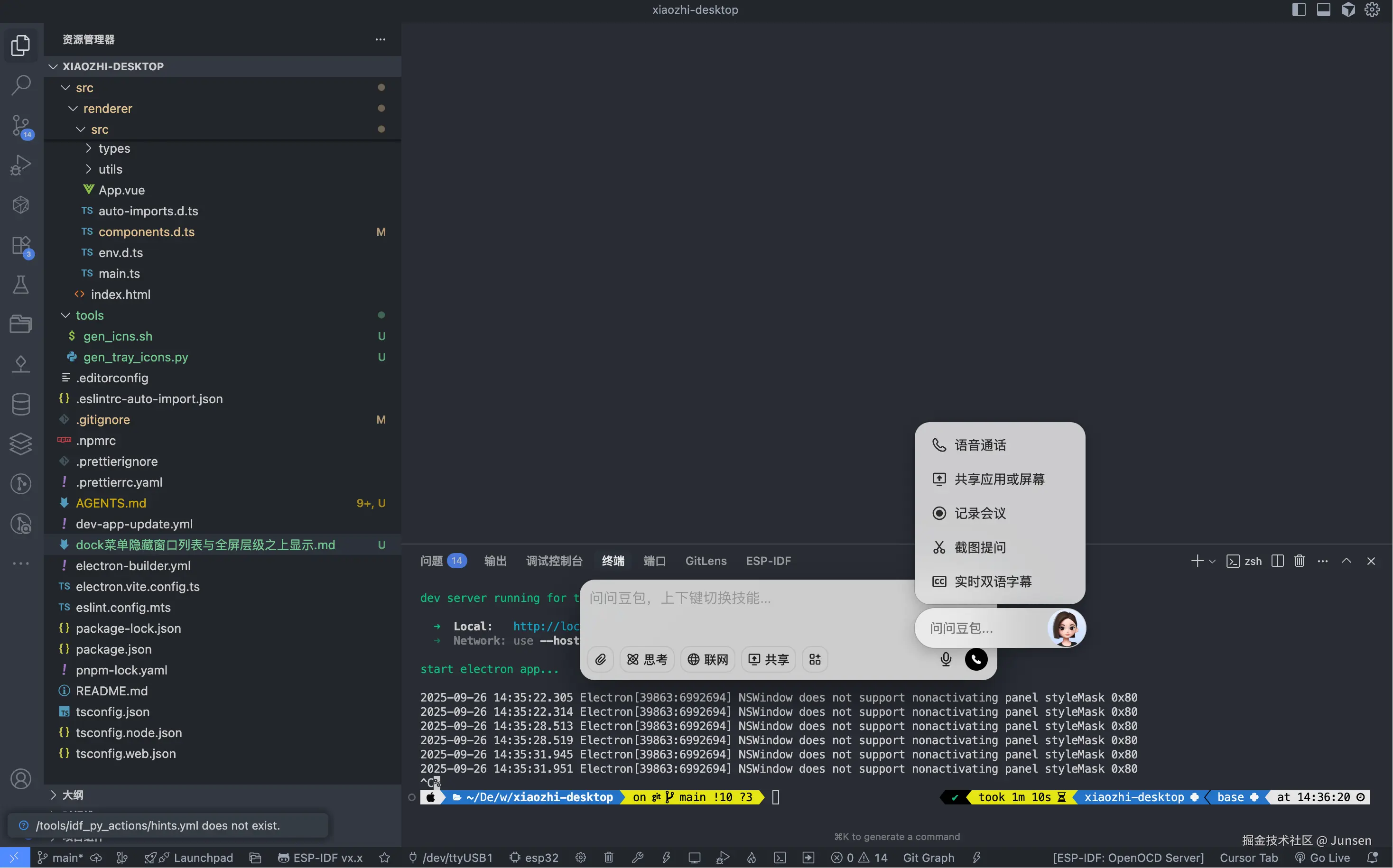Open the Run and Debug view

(21, 165)
